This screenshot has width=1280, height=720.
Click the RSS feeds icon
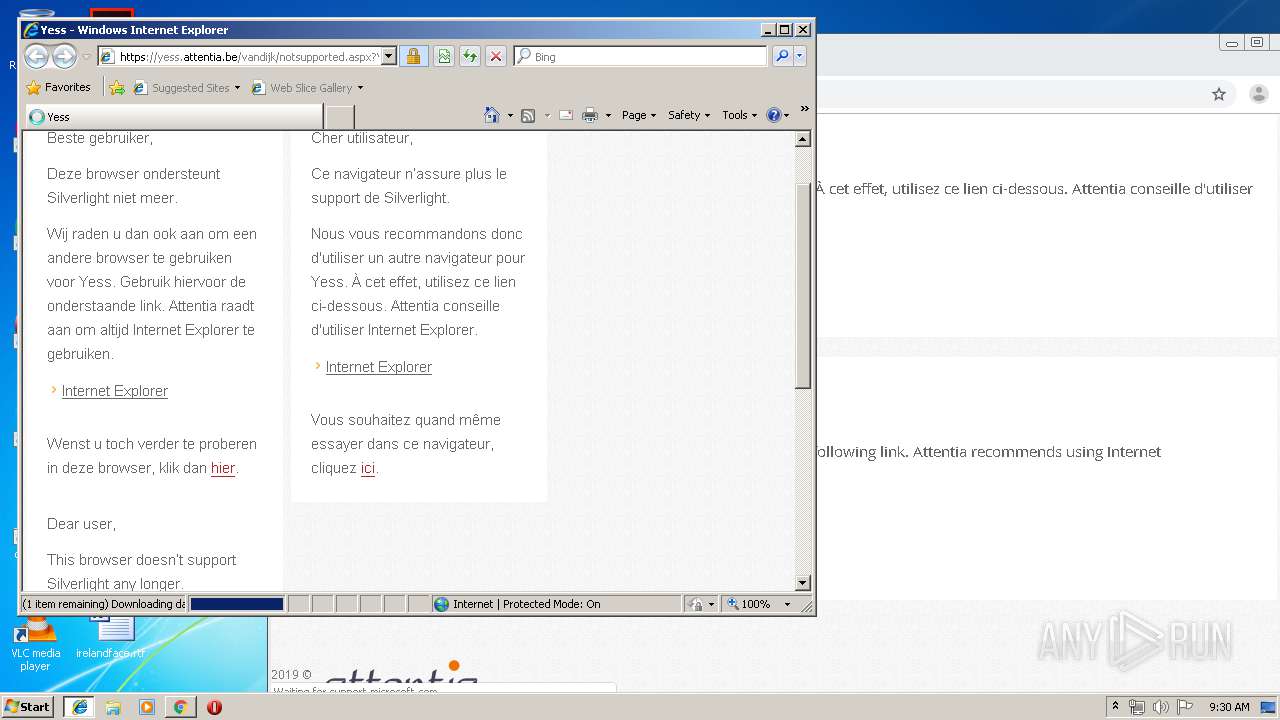(528, 115)
